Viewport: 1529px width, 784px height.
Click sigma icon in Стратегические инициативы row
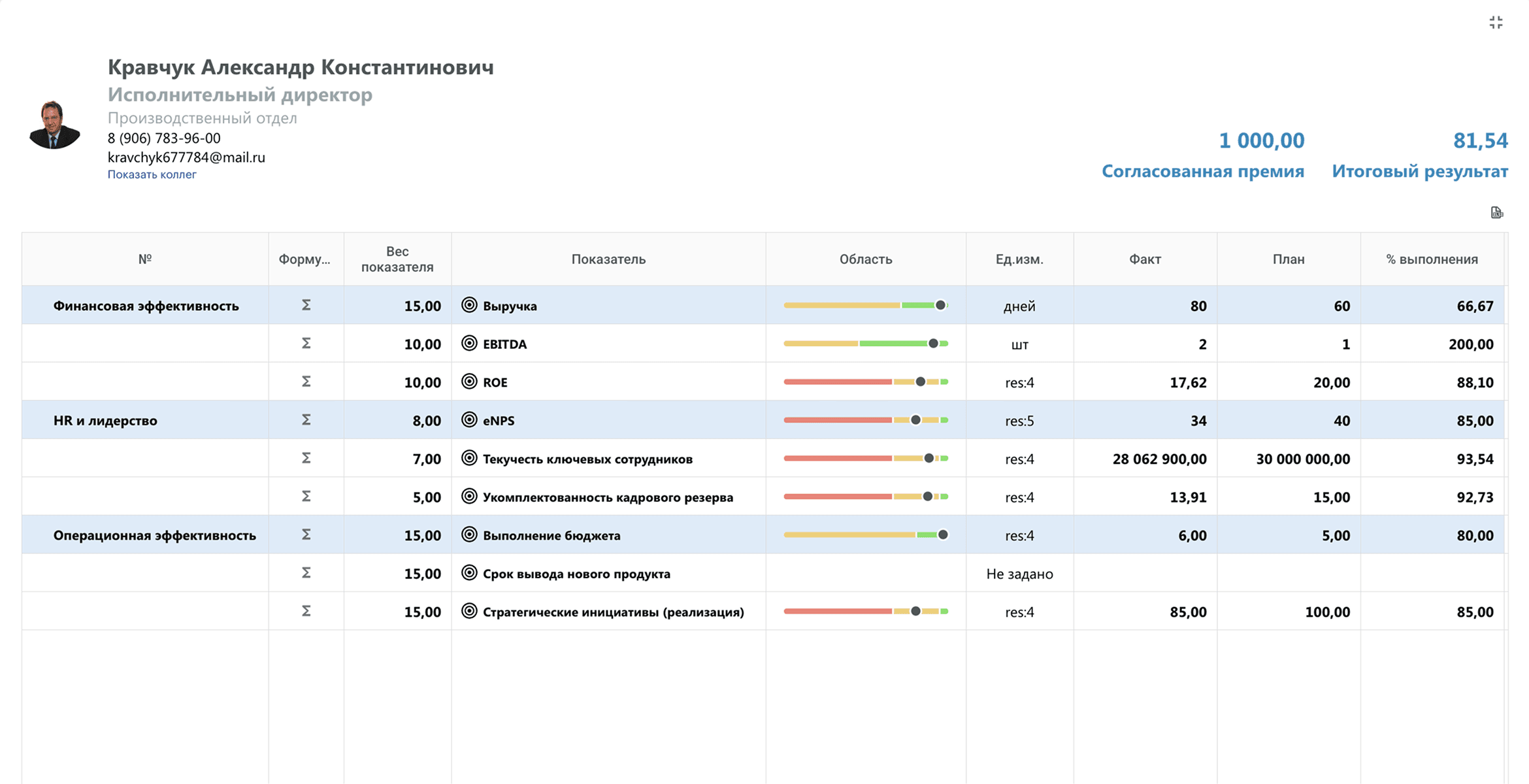[x=306, y=612]
